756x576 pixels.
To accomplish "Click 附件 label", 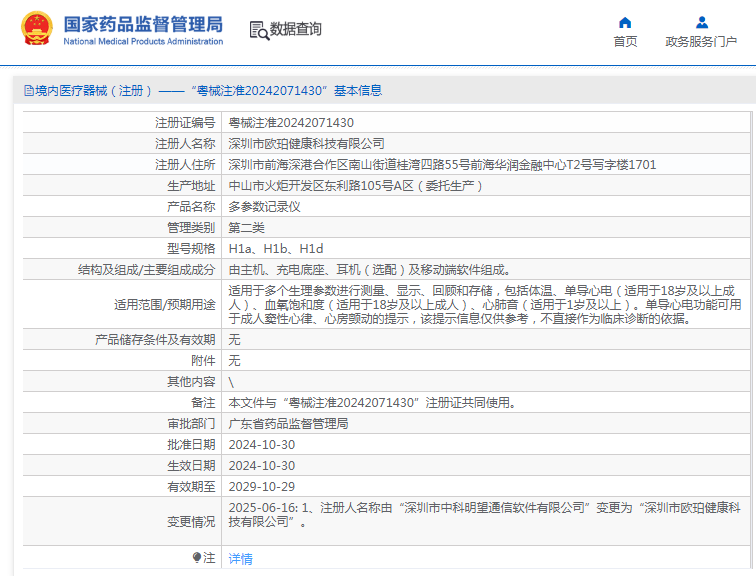I will click(203, 361).
